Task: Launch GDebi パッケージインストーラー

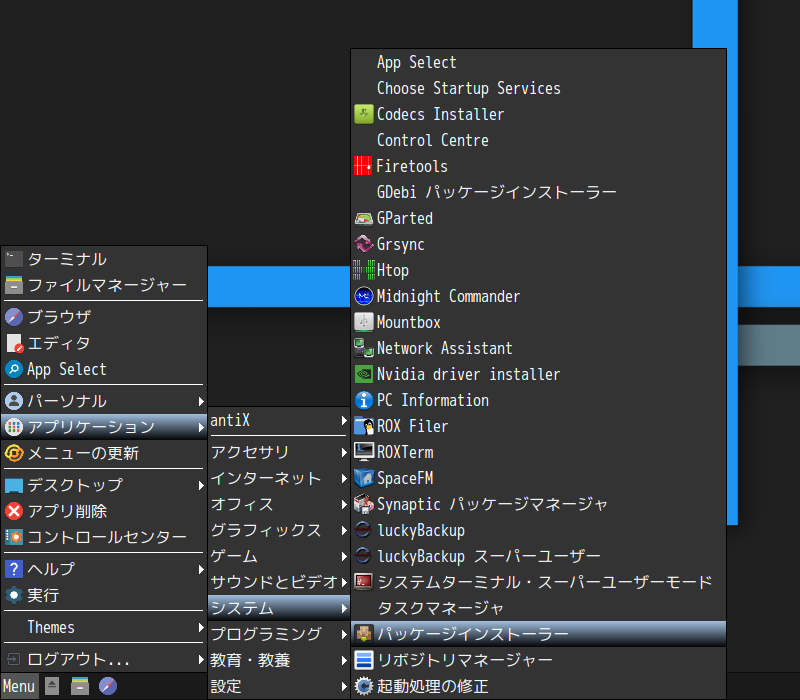Action: click(538, 192)
